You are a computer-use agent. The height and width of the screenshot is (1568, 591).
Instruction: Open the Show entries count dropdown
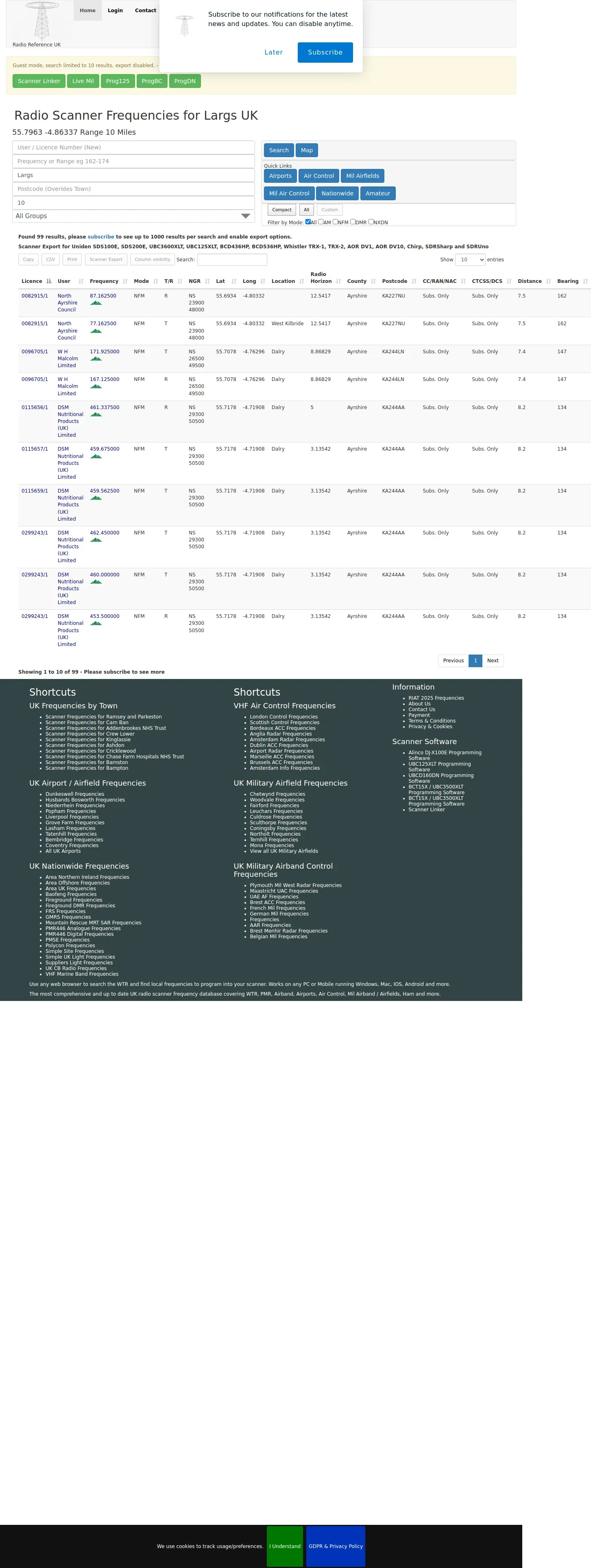470,260
